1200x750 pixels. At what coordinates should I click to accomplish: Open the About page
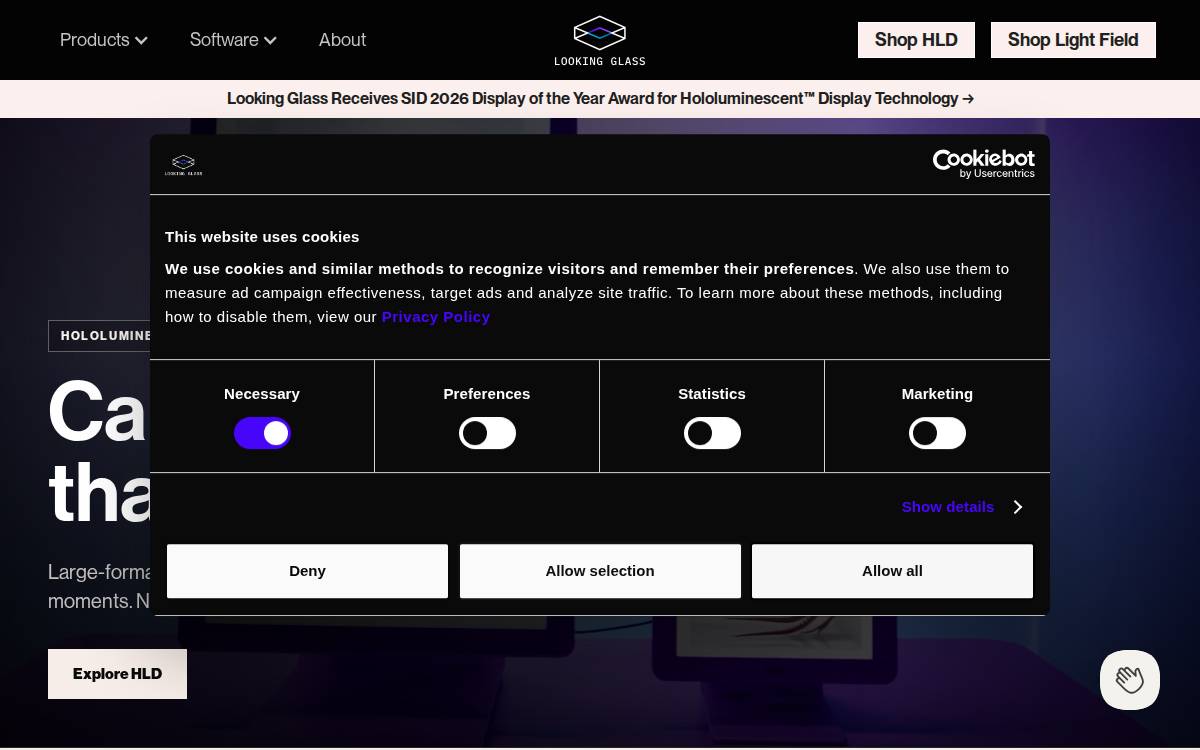(x=342, y=40)
